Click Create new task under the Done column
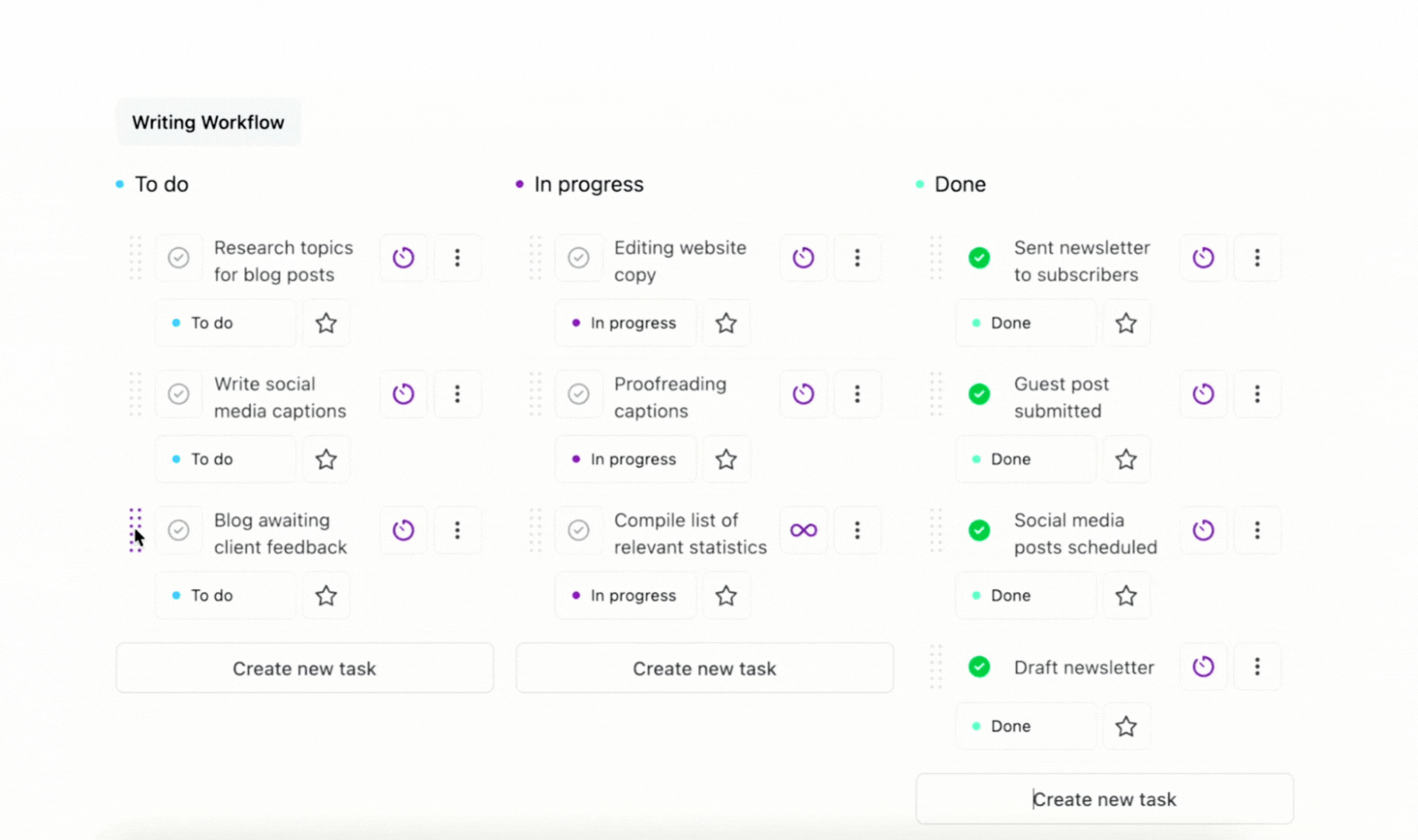The width and height of the screenshot is (1418, 840). (x=1104, y=798)
